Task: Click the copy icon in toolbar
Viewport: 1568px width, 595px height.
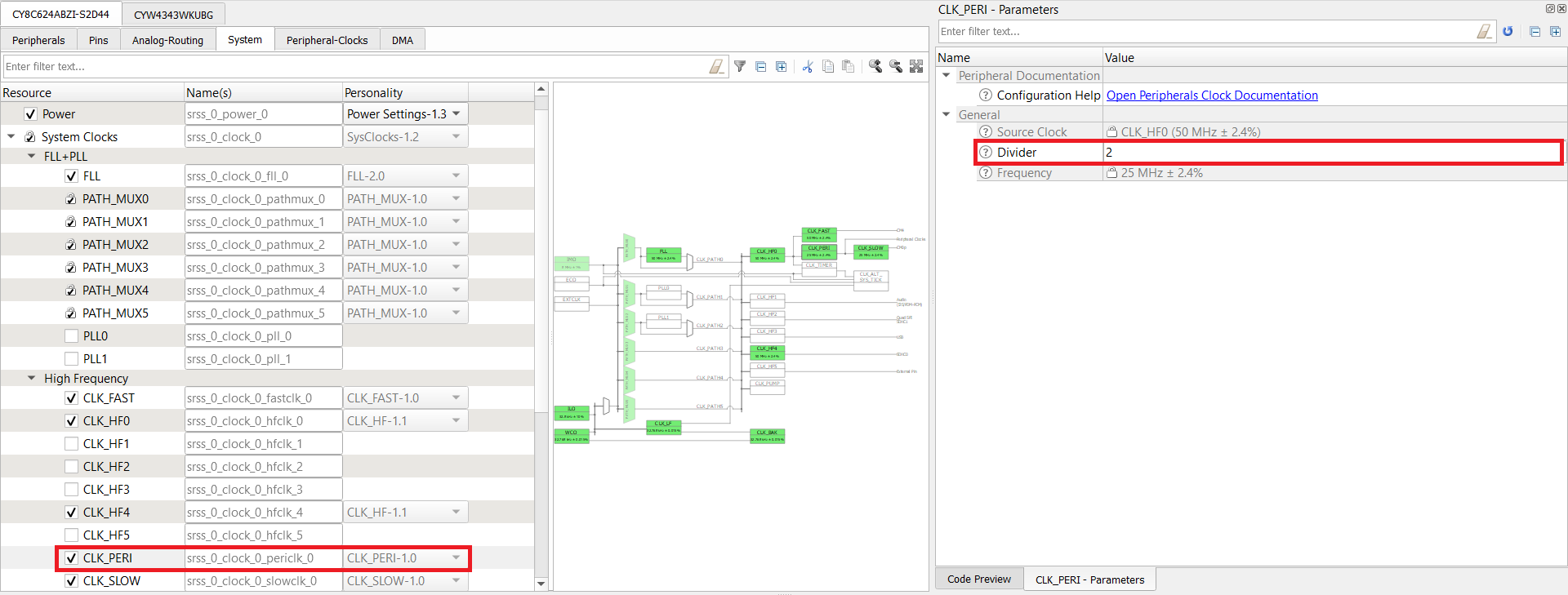Action: (828, 67)
